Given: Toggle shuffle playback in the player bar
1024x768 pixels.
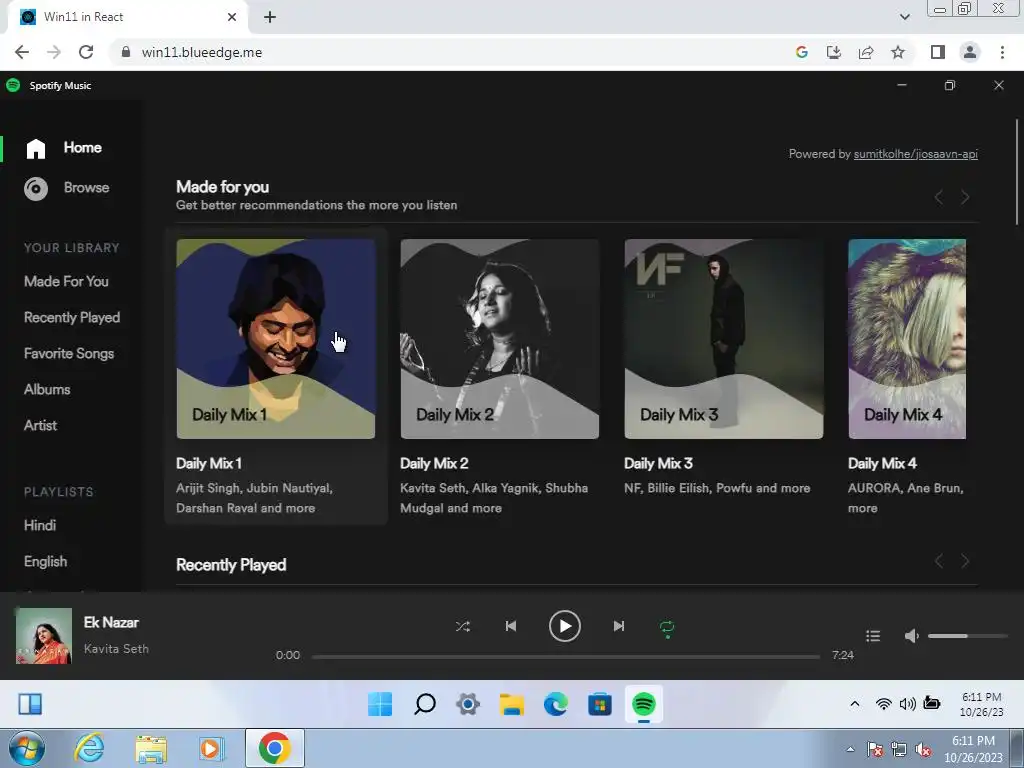Looking at the screenshot, I should tap(462, 626).
